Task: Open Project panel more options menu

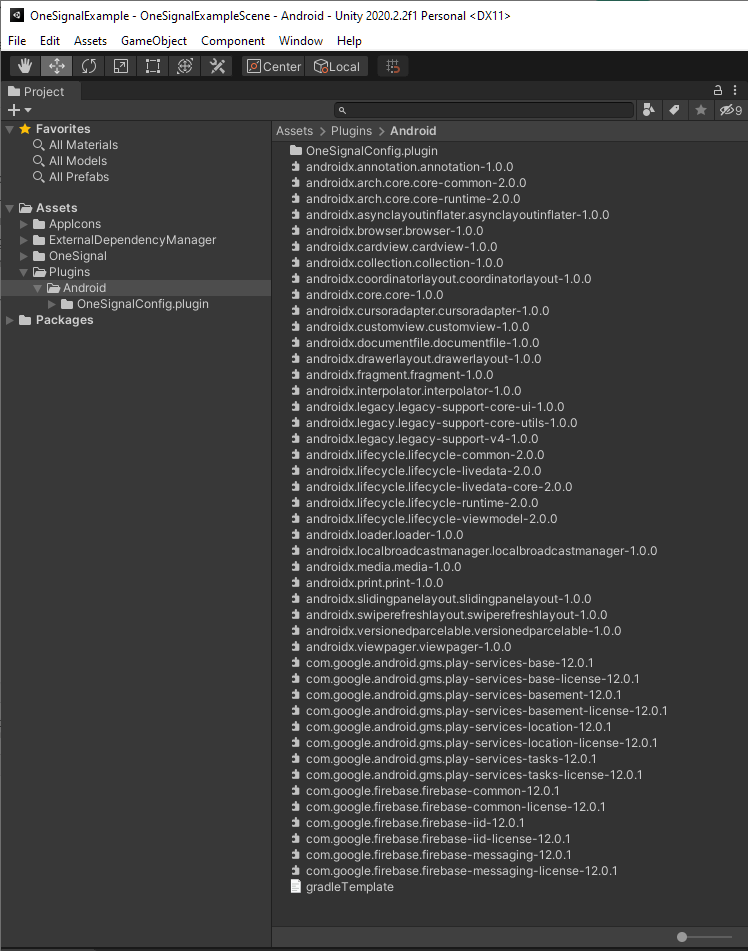Action: click(735, 90)
